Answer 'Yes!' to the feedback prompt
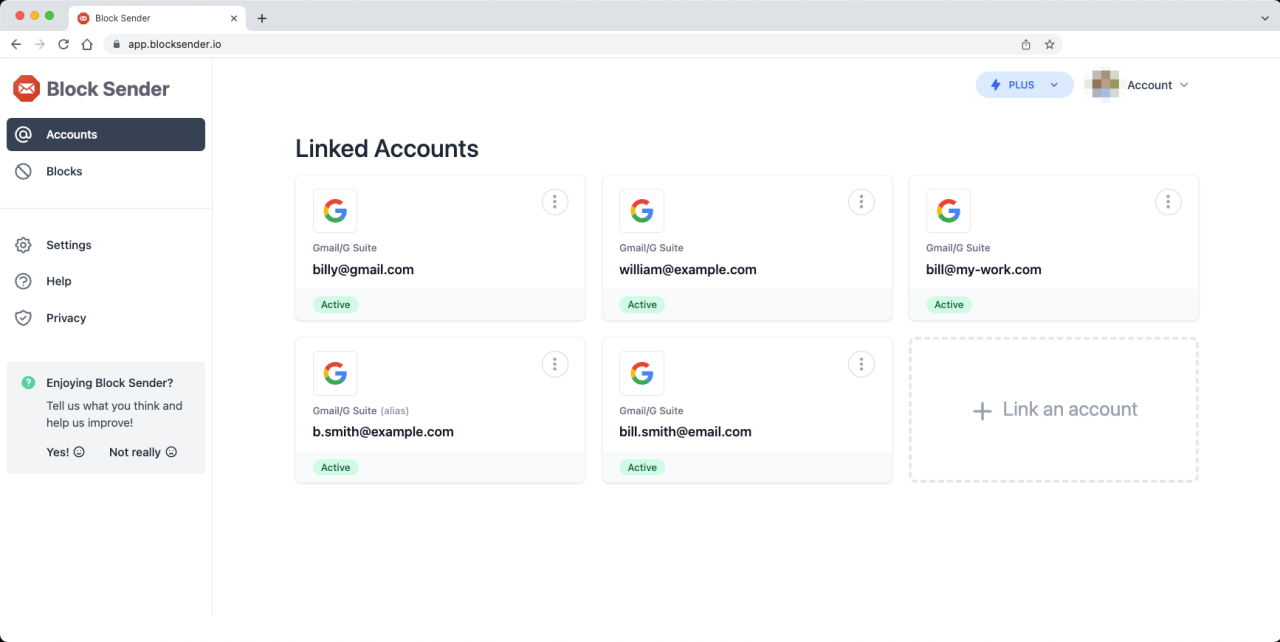Screen dimensions: 1280x642 tap(65, 452)
